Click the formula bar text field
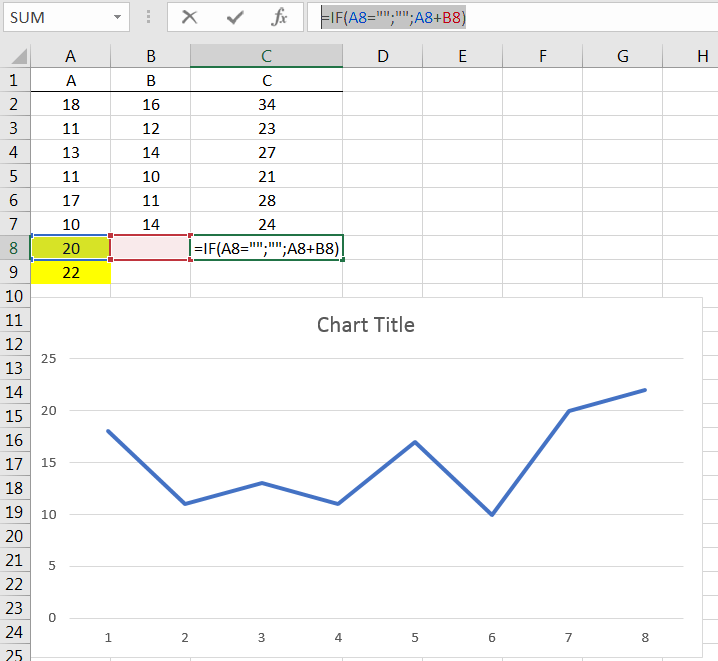 512,17
